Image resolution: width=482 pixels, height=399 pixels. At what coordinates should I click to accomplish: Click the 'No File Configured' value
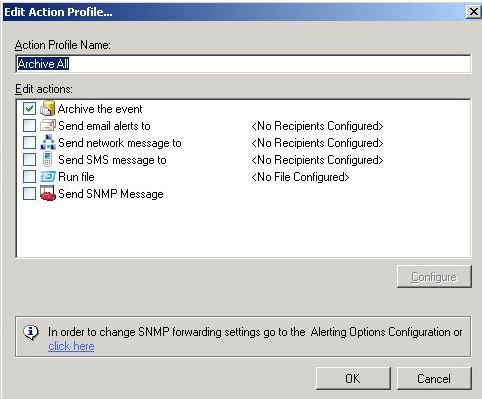point(300,177)
